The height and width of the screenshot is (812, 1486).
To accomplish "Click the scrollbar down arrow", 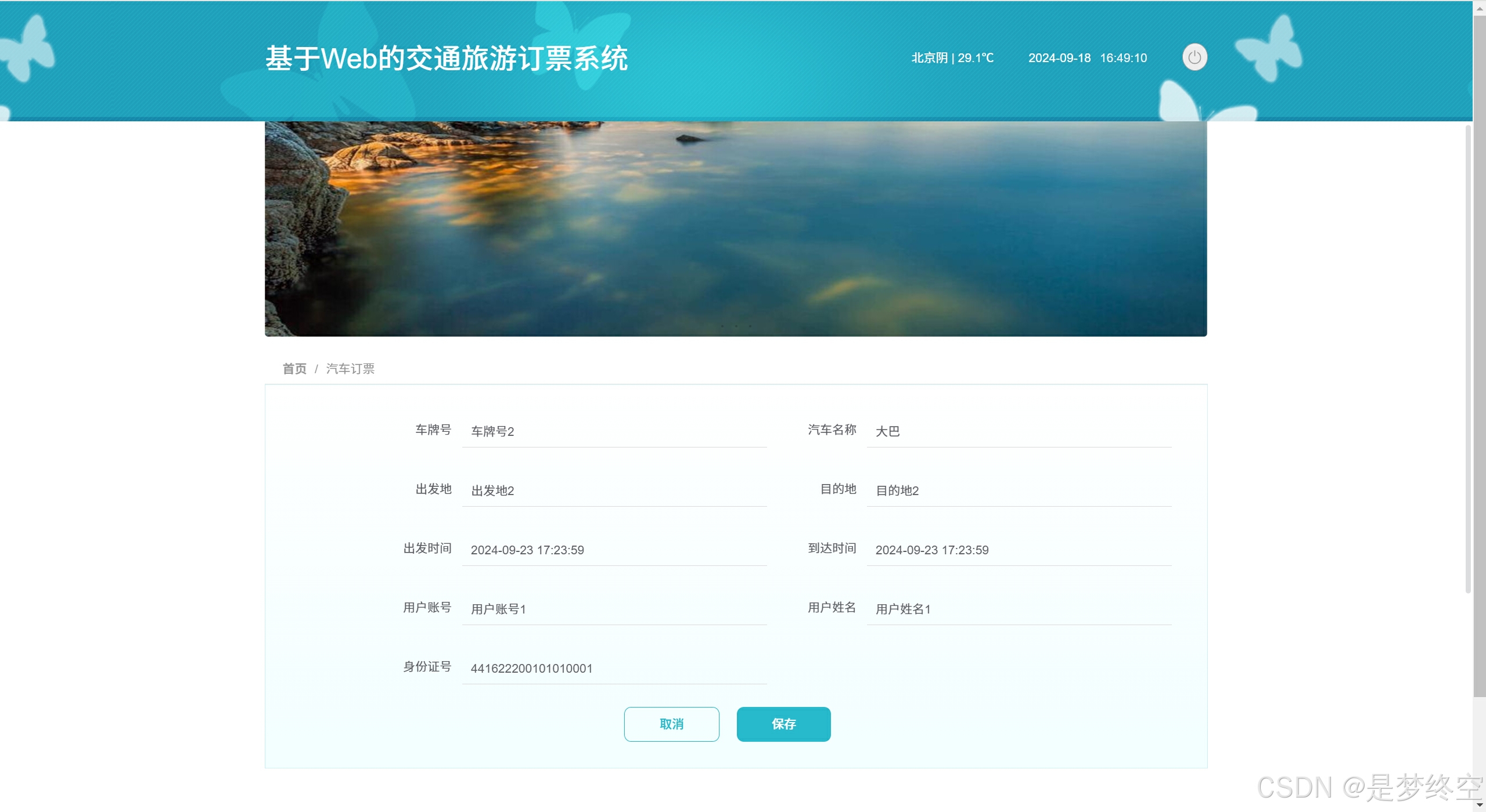I will 1479,805.
